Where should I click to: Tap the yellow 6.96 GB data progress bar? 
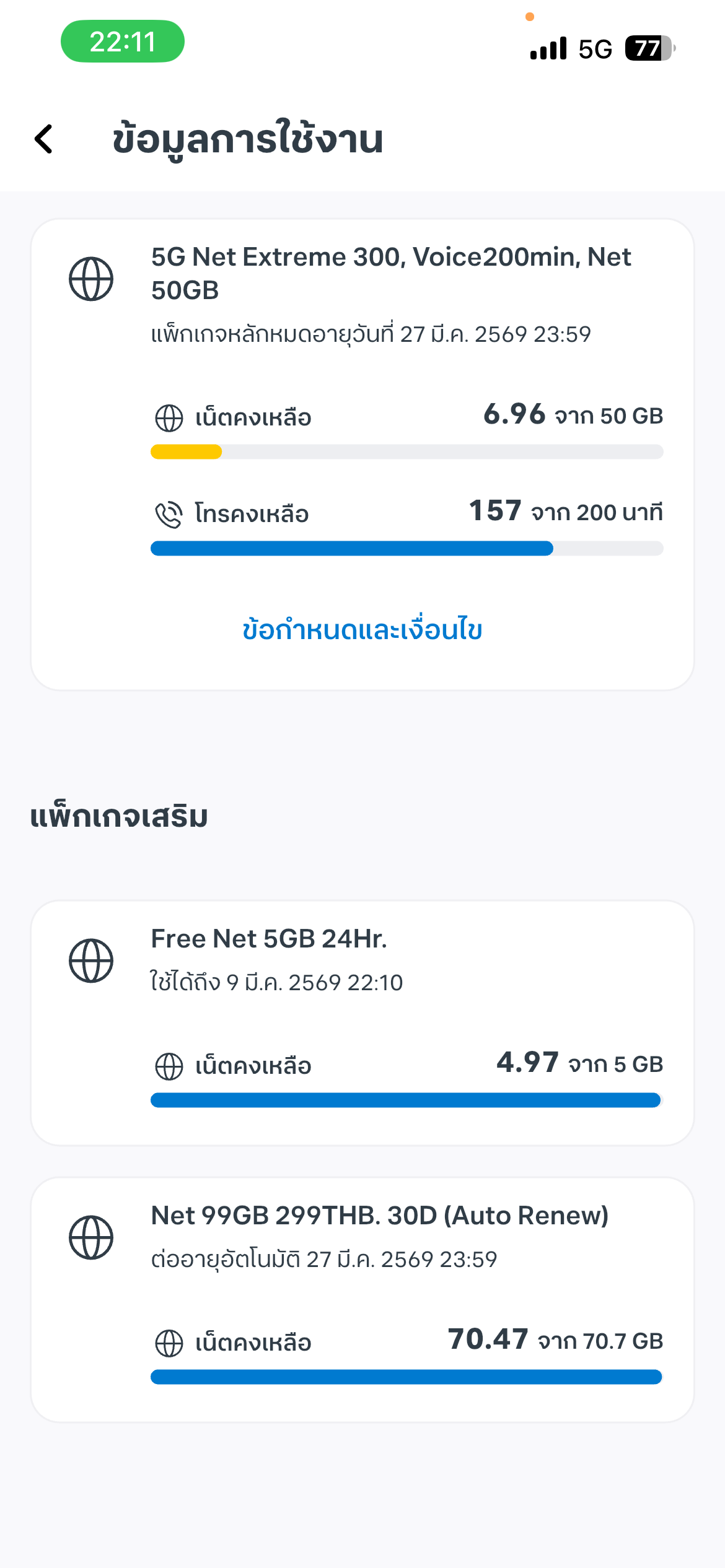tap(406, 452)
